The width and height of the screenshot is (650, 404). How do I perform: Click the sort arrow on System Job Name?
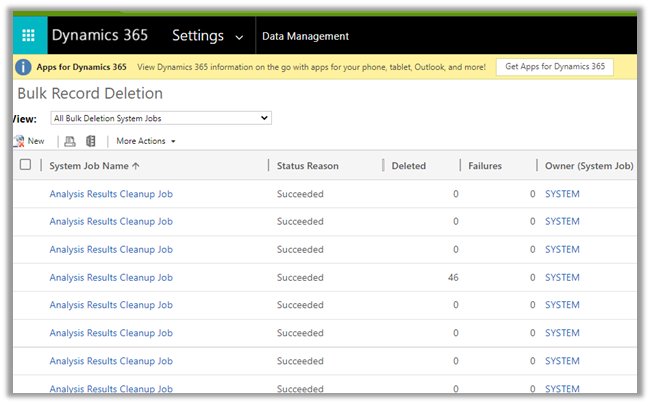136,166
